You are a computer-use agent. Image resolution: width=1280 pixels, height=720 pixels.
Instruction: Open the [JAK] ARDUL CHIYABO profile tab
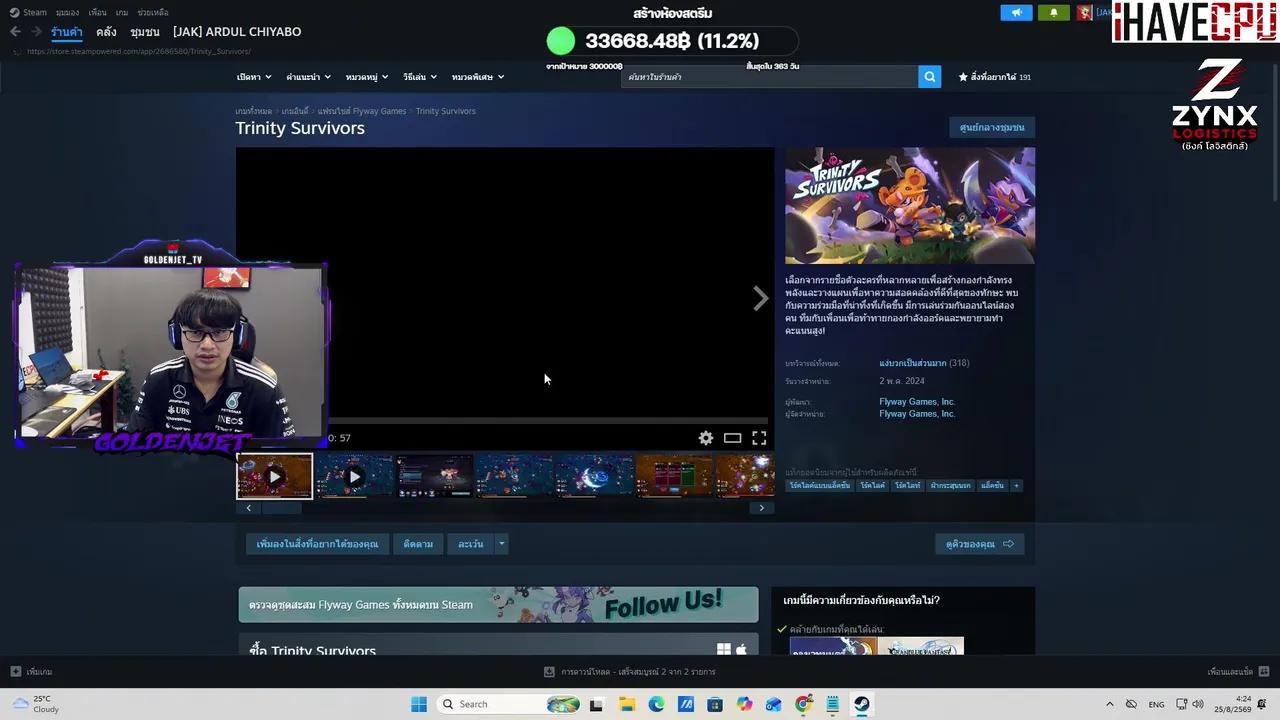click(237, 32)
